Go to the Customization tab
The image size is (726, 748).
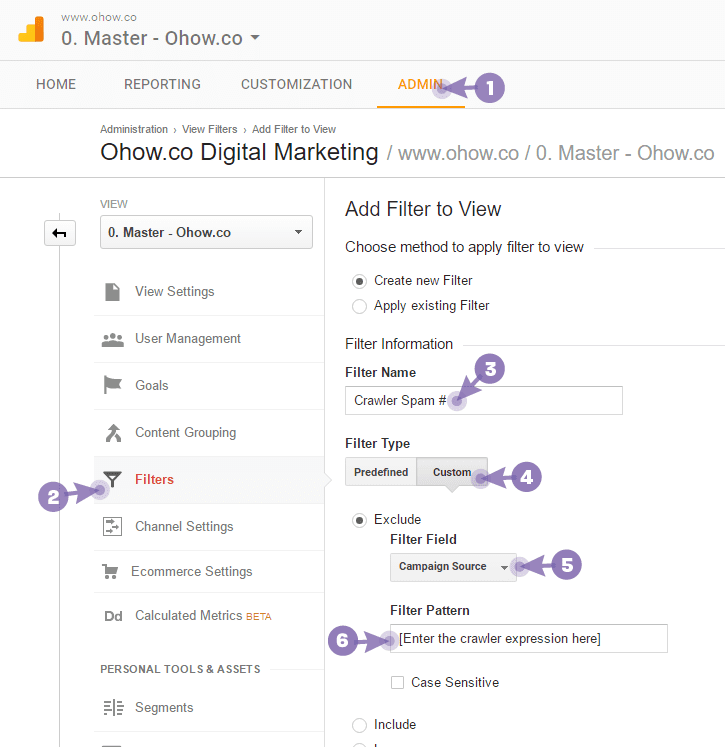click(x=296, y=84)
